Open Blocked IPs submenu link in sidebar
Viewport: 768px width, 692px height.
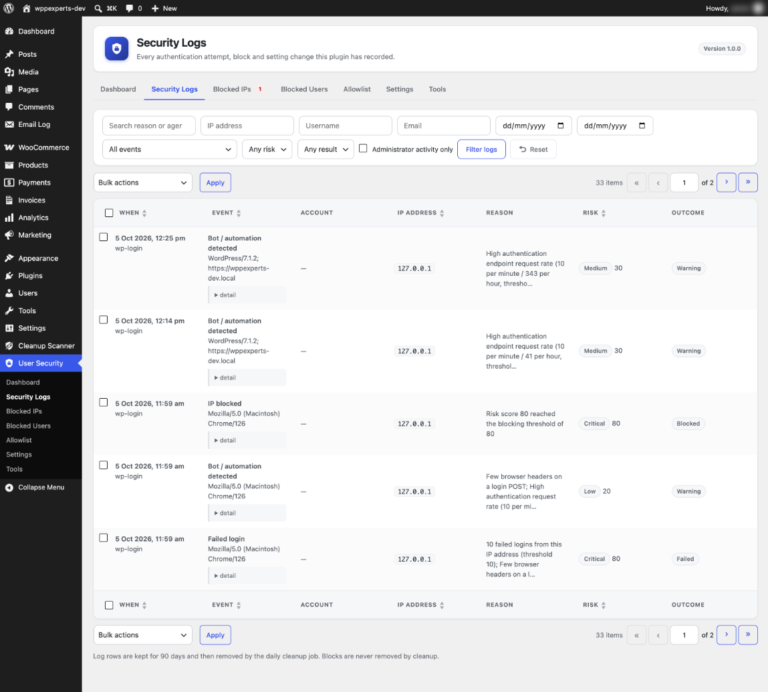(x=24, y=411)
